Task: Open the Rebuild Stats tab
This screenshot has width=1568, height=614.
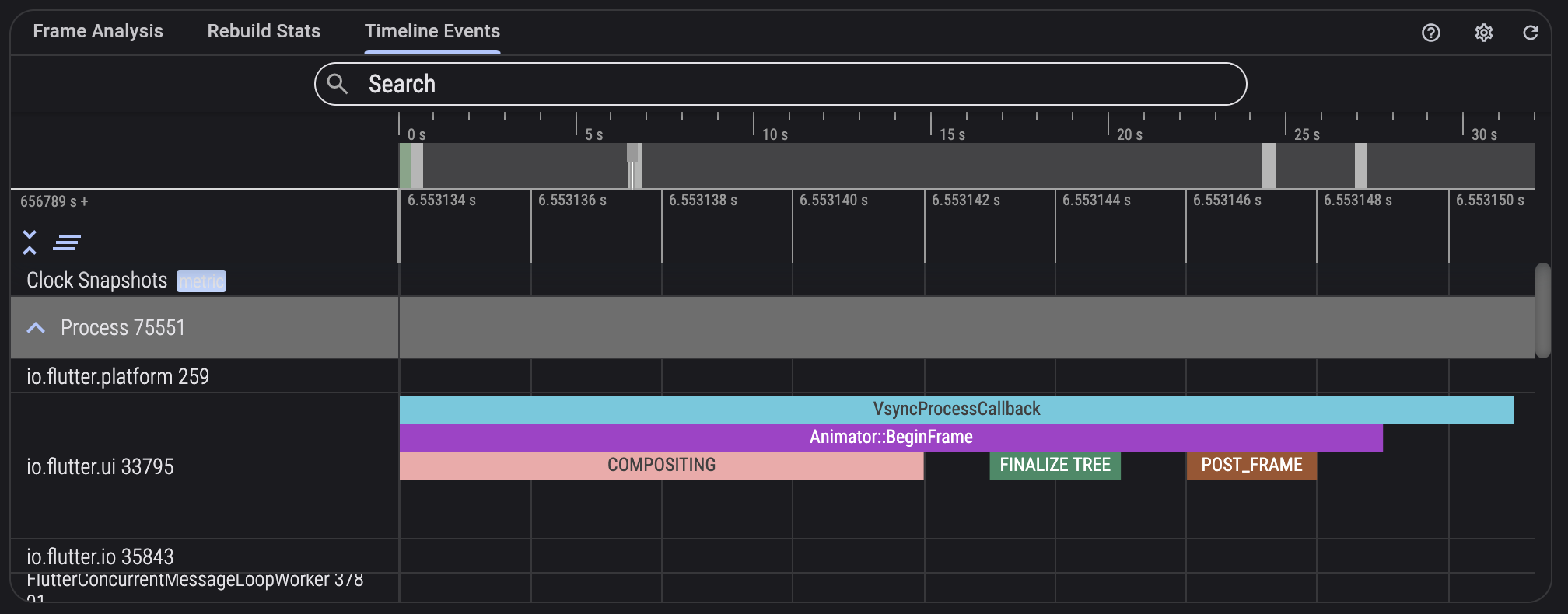Action: point(264,31)
